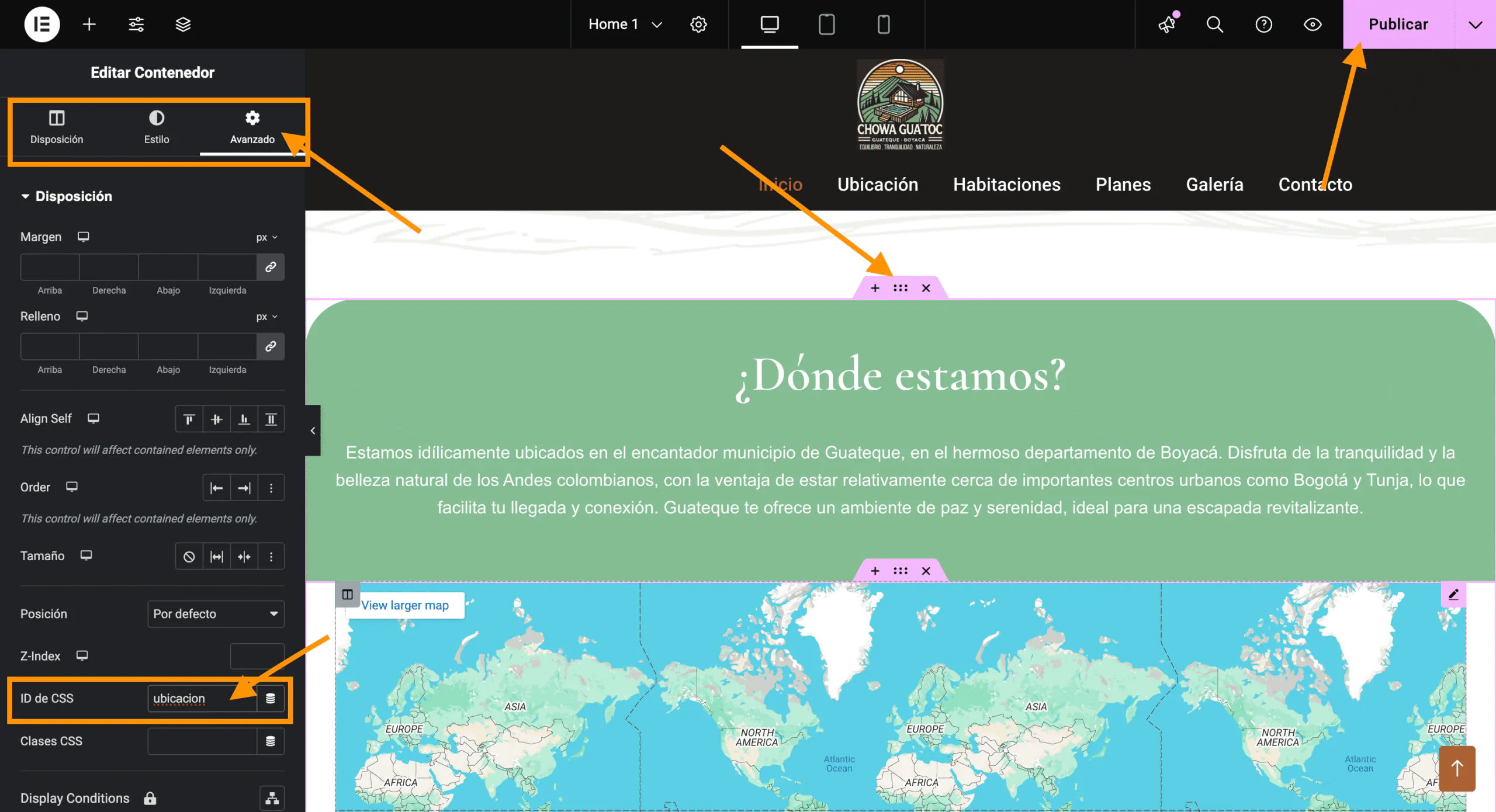Open the Posición 'Por defecto' dropdown

tap(216, 614)
